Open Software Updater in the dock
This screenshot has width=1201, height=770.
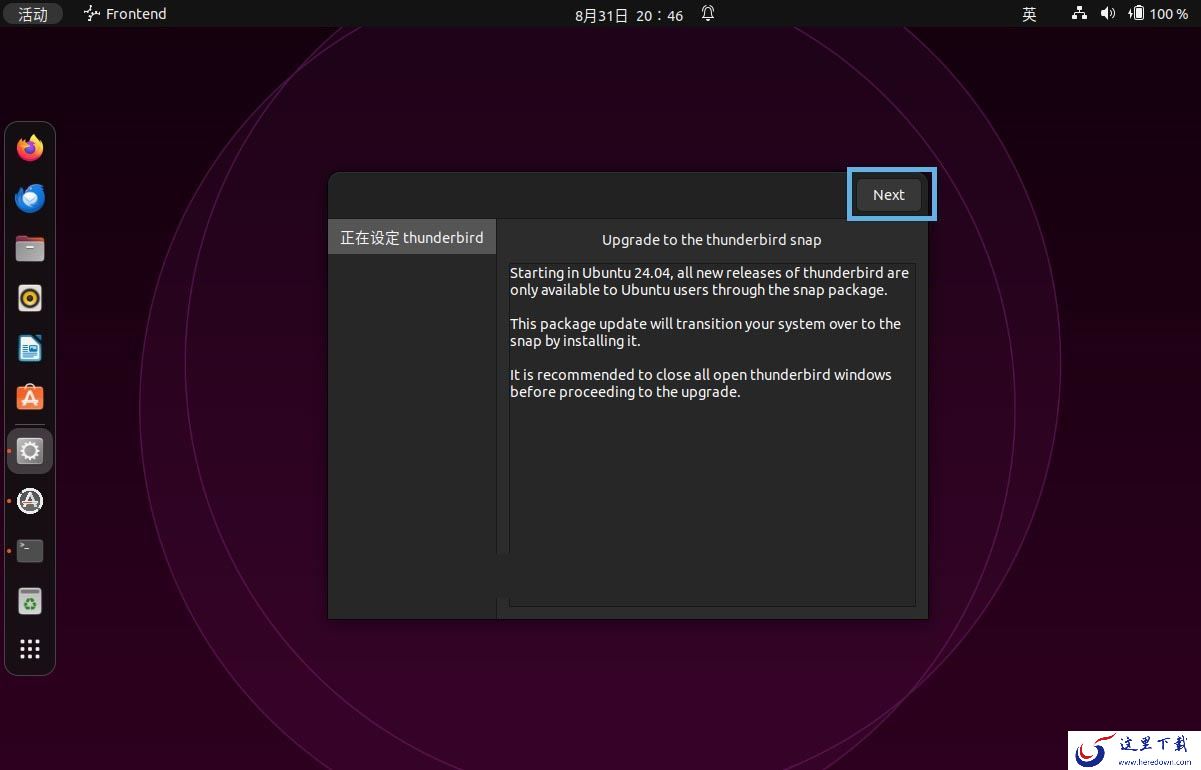(30, 501)
